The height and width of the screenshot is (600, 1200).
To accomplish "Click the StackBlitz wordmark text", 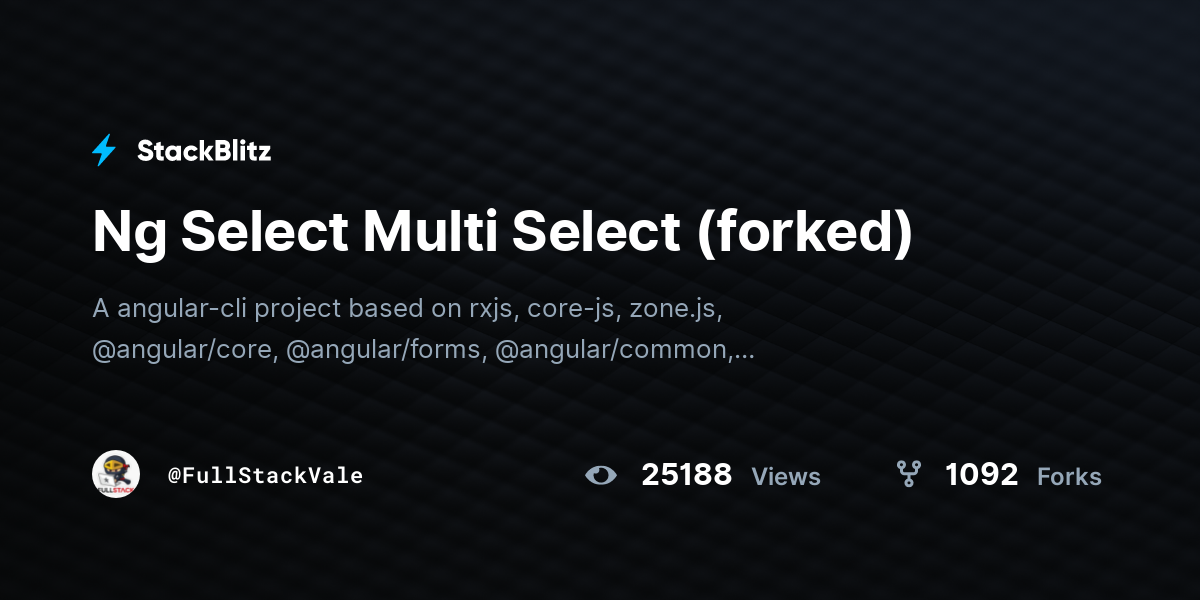I will click(204, 151).
